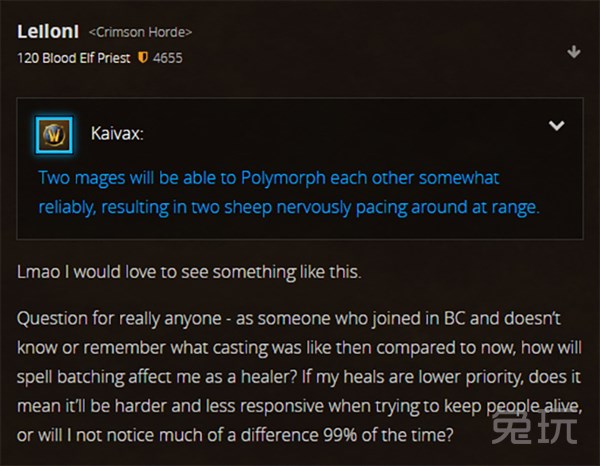Screen dimensions: 600x466
Task: Open the Kaivax name in quote header
Action: point(117,134)
